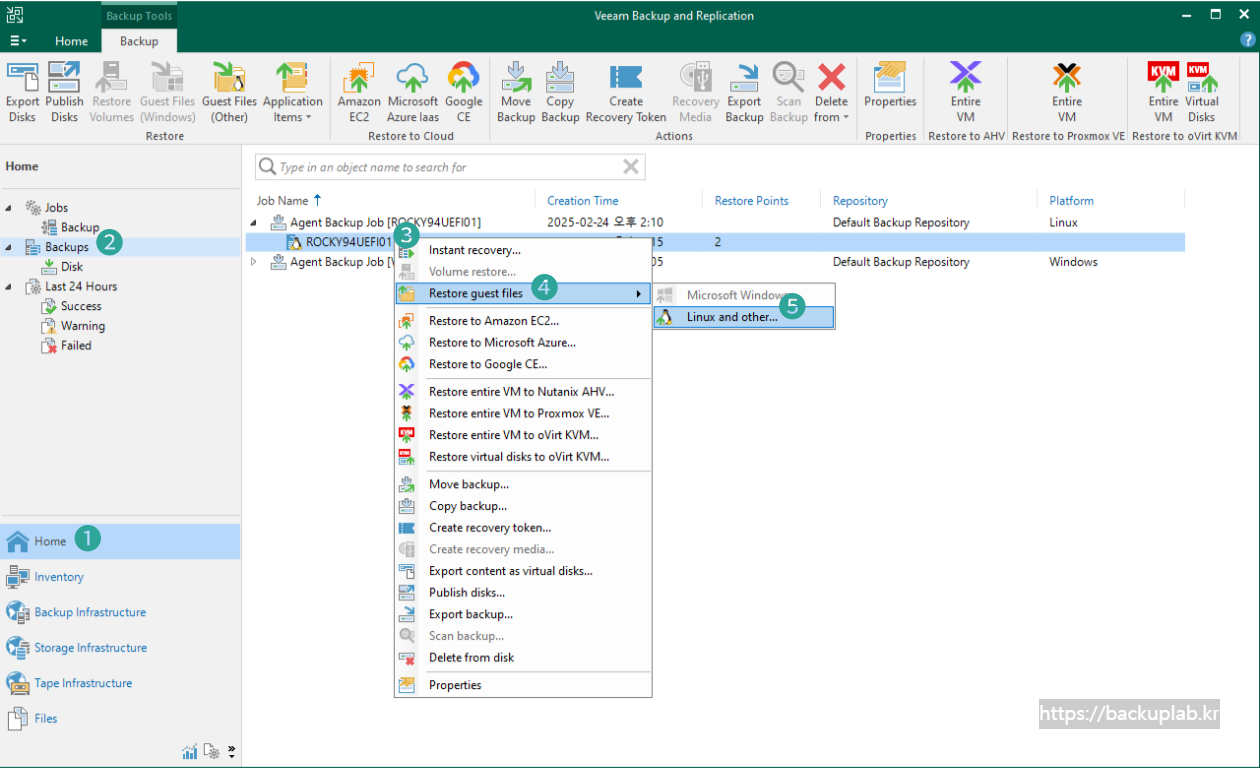The image size is (1260, 769).
Task: Clear the search field with X
Action: click(631, 167)
